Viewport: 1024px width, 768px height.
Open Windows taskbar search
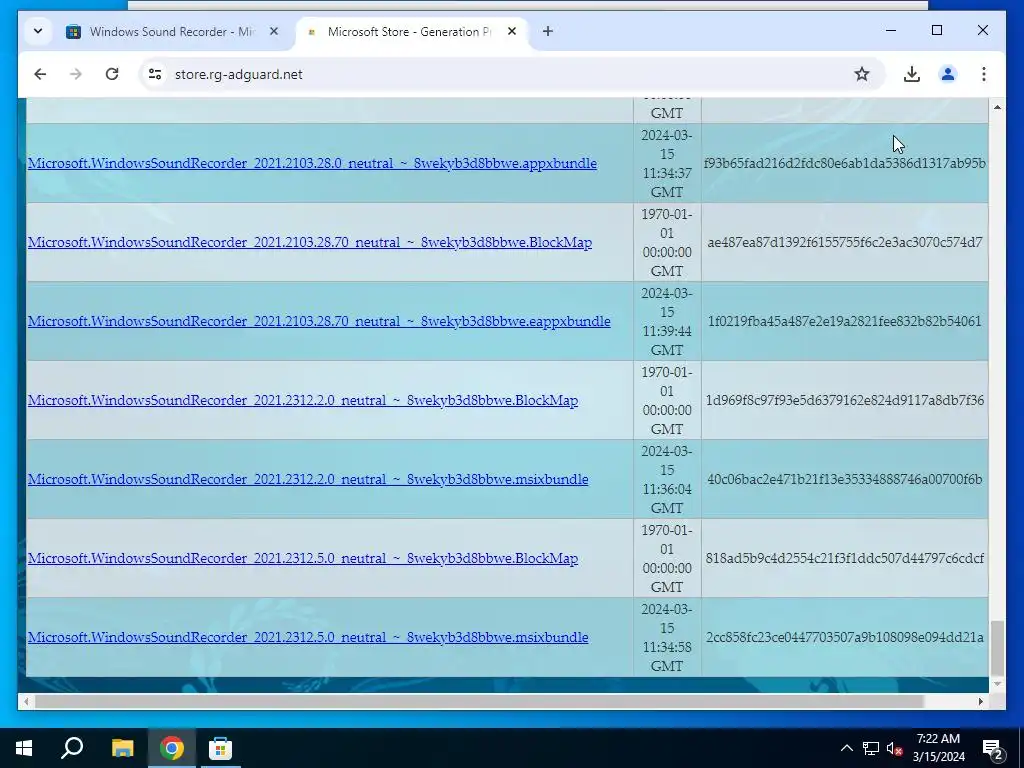(72, 748)
